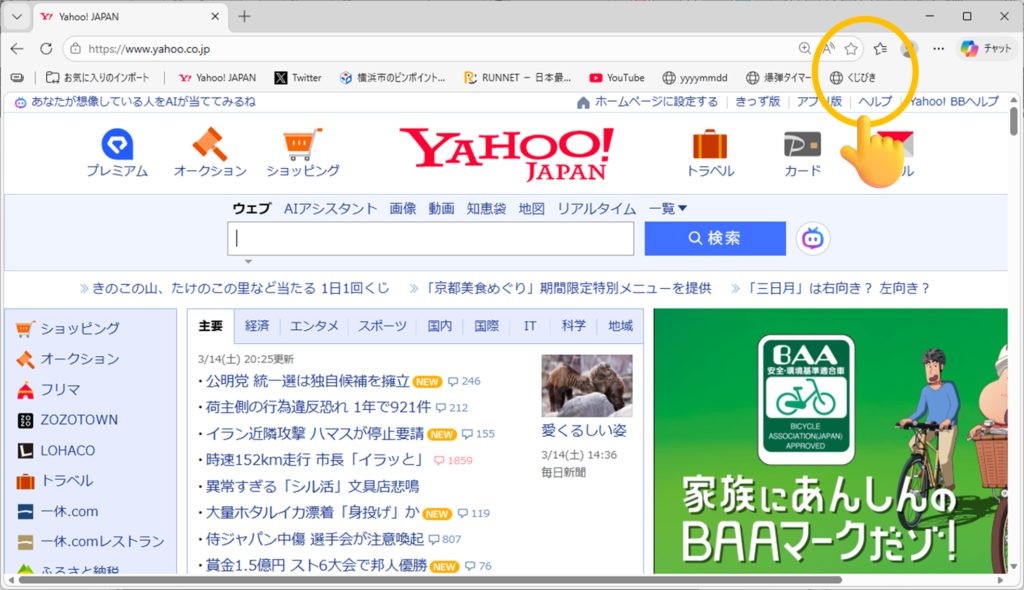This screenshot has width=1024, height=590.
Task: Click the Card icon
Action: 802,146
